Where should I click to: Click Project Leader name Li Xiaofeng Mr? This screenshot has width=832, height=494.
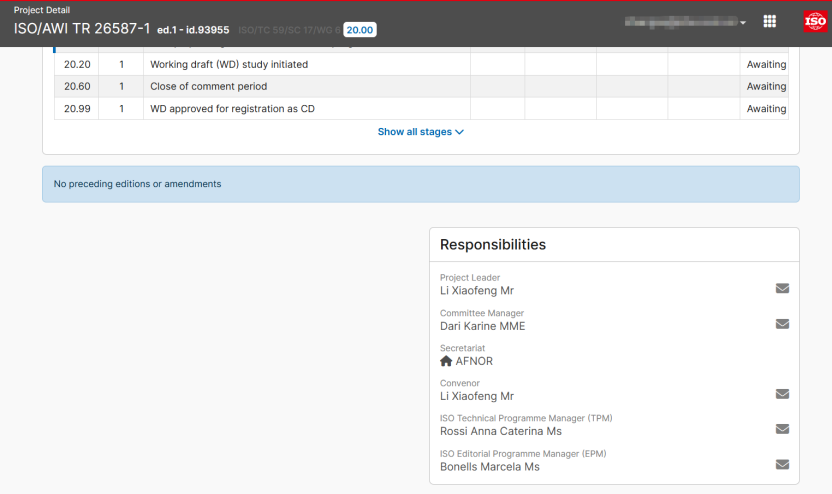pos(476,291)
